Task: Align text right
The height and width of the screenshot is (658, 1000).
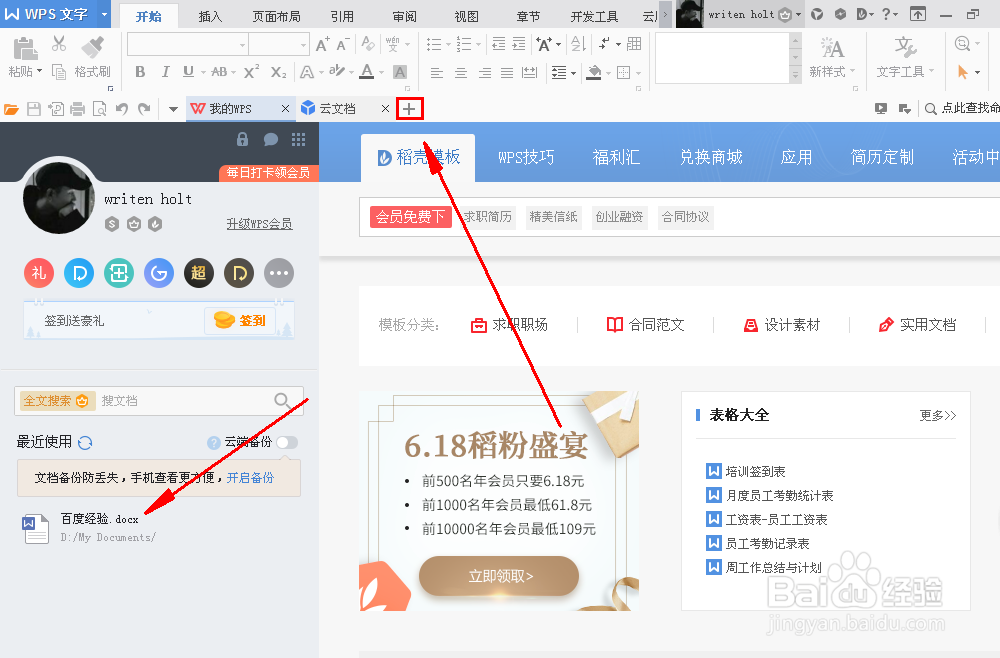Action: coord(485,73)
